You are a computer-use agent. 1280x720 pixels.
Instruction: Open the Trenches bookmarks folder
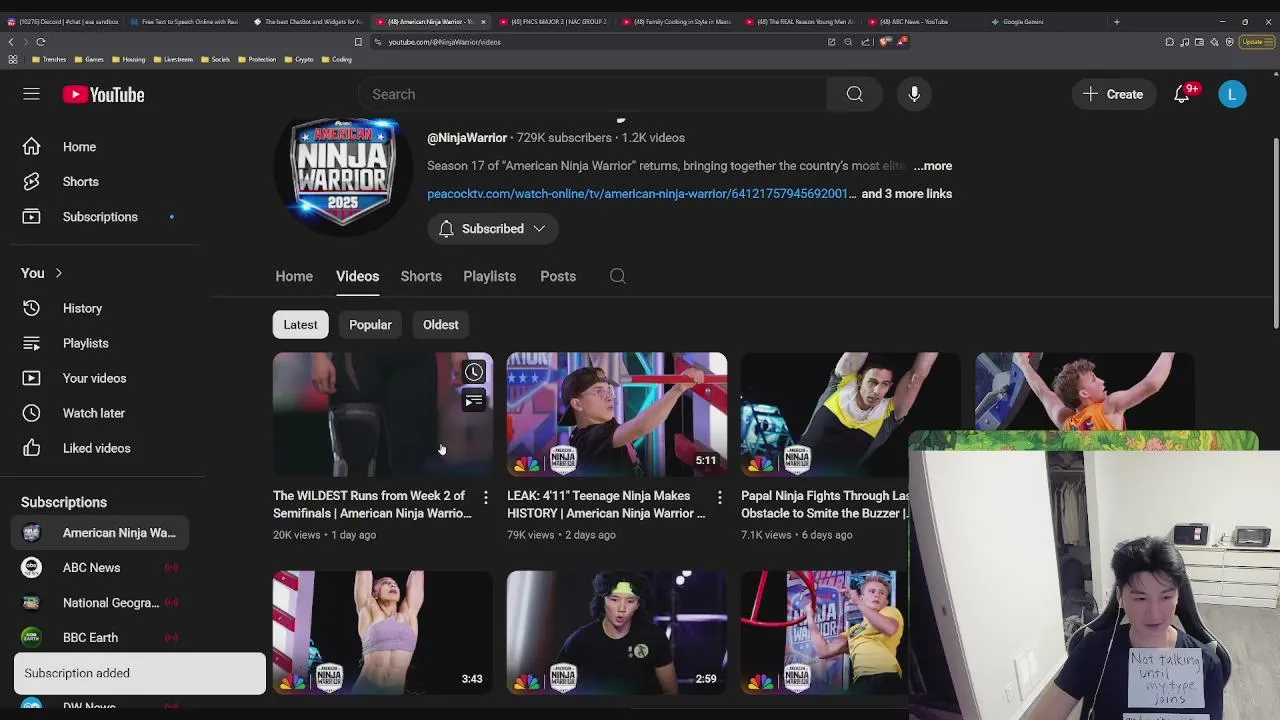click(x=49, y=59)
